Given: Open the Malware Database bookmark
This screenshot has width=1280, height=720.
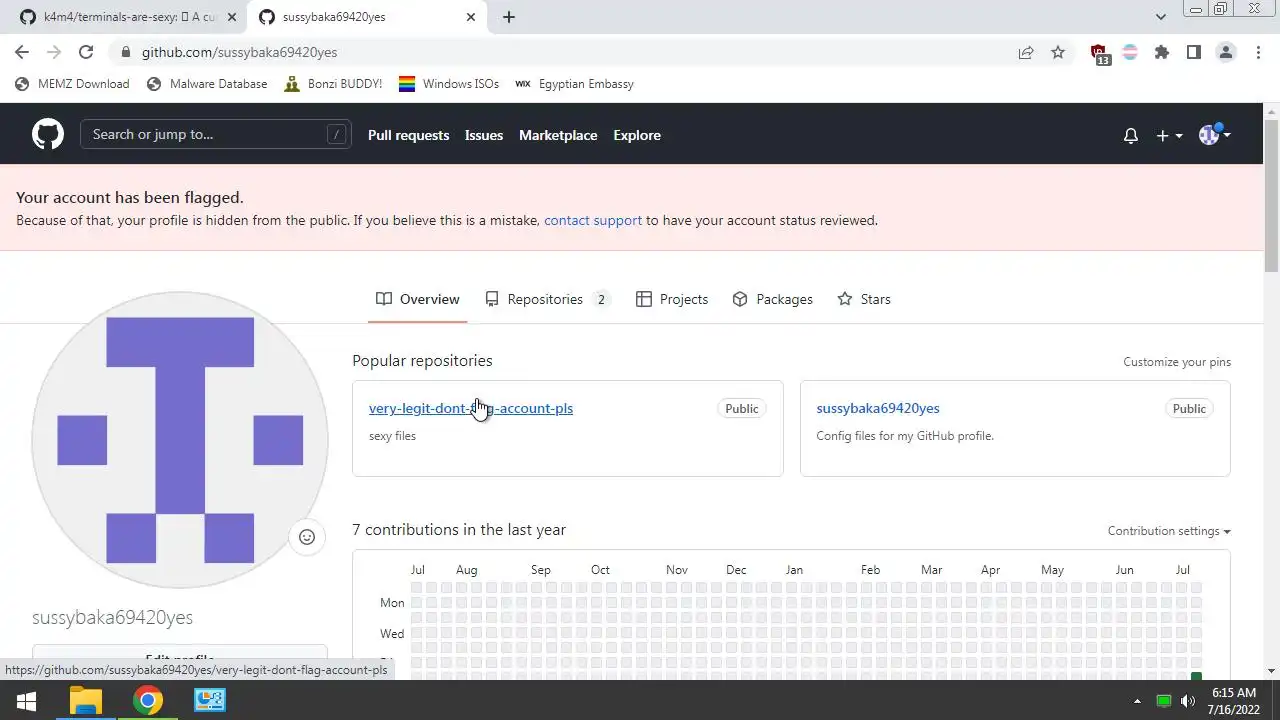Looking at the screenshot, I should pos(207,84).
